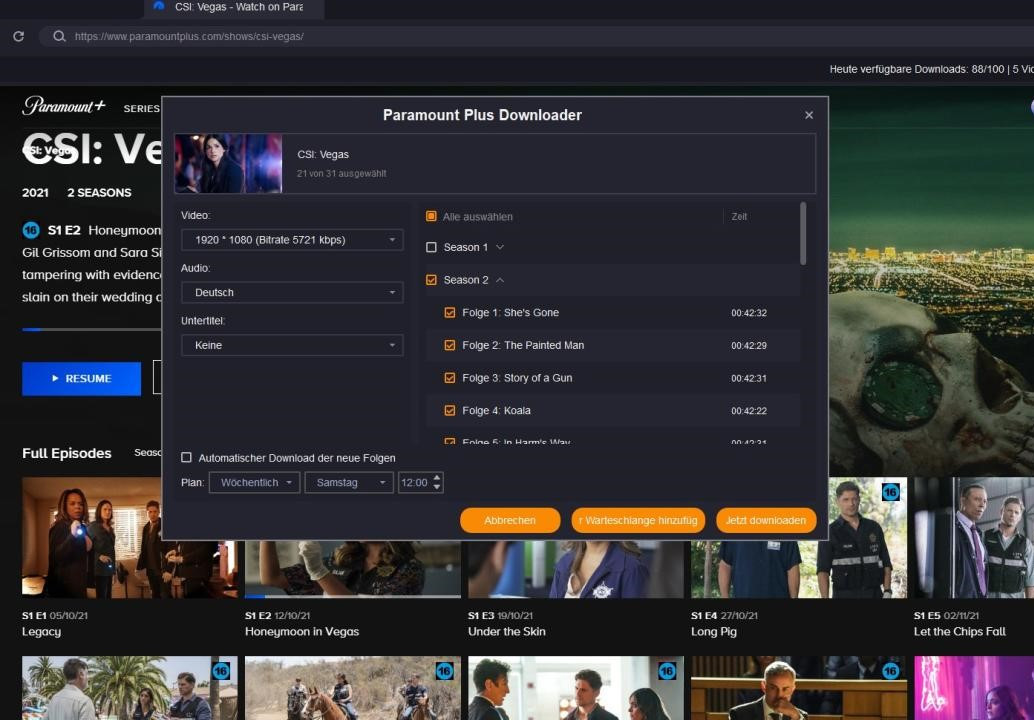
Task: Click the Zeit column header
Action: pyautogui.click(x=739, y=216)
